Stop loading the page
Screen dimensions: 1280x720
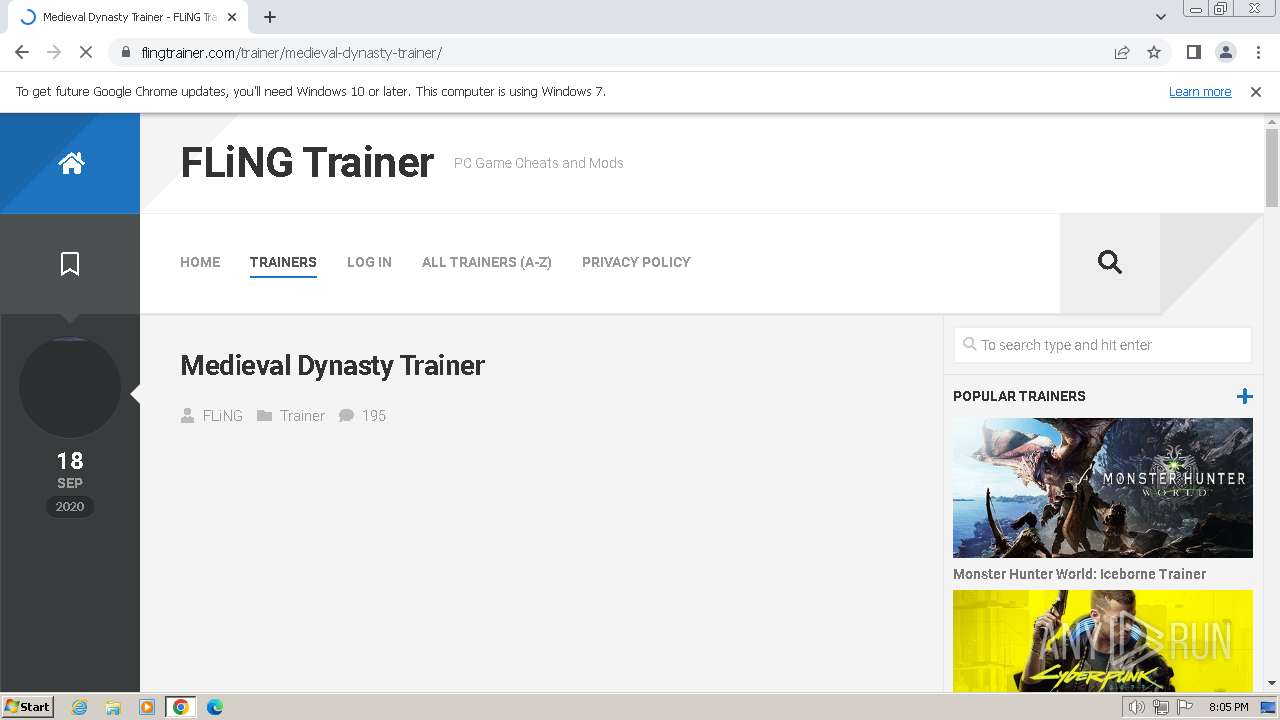pyautogui.click(x=86, y=52)
